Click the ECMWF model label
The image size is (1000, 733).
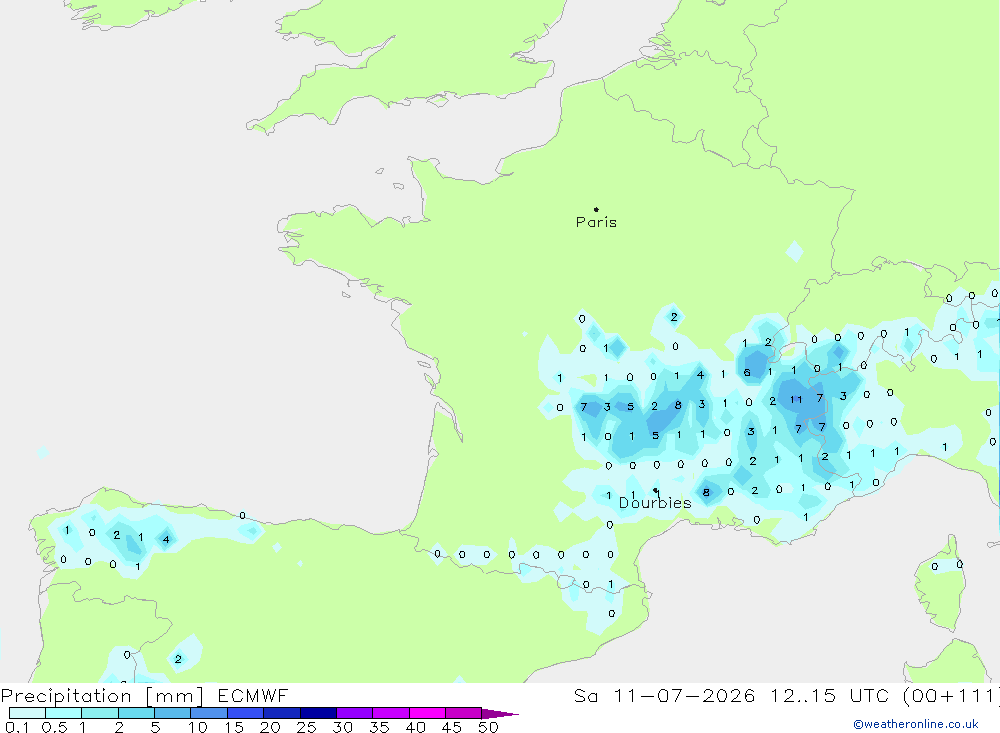[x=253, y=695]
